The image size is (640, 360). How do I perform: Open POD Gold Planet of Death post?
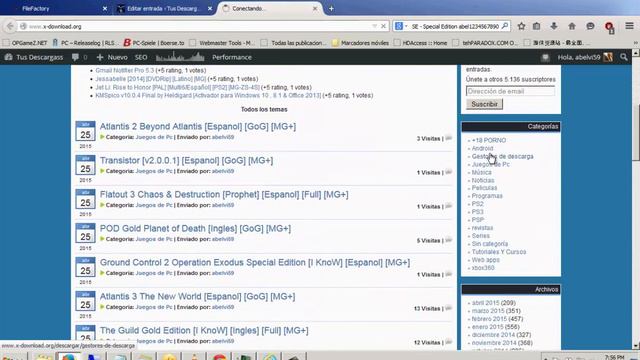196,229
